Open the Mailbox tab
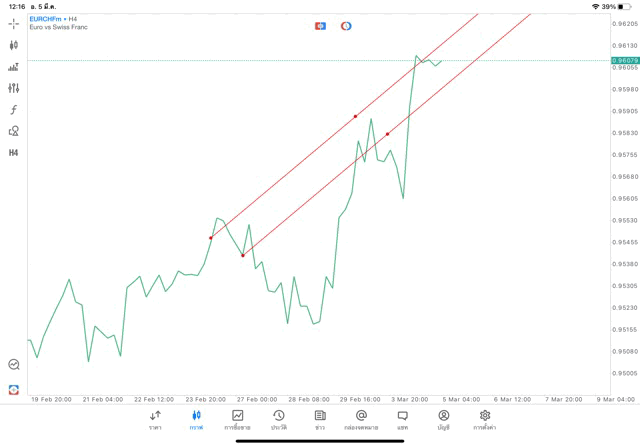Screen dimensions: 640x447 (361, 419)
